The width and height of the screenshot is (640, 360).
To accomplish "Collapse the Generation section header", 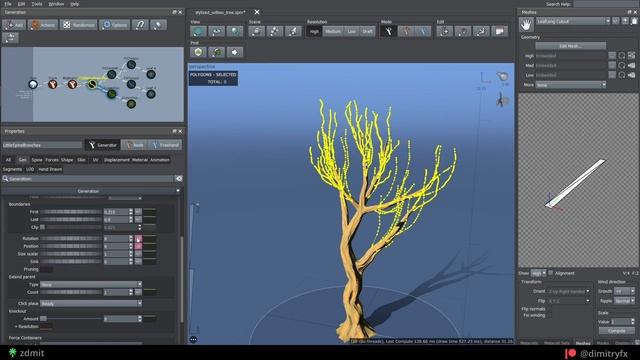I will point(91,191).
